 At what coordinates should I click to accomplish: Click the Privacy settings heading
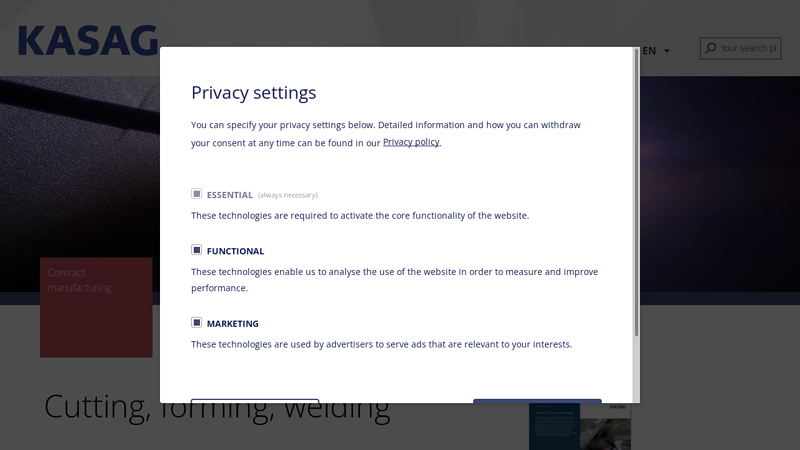[x=253, y=93]
